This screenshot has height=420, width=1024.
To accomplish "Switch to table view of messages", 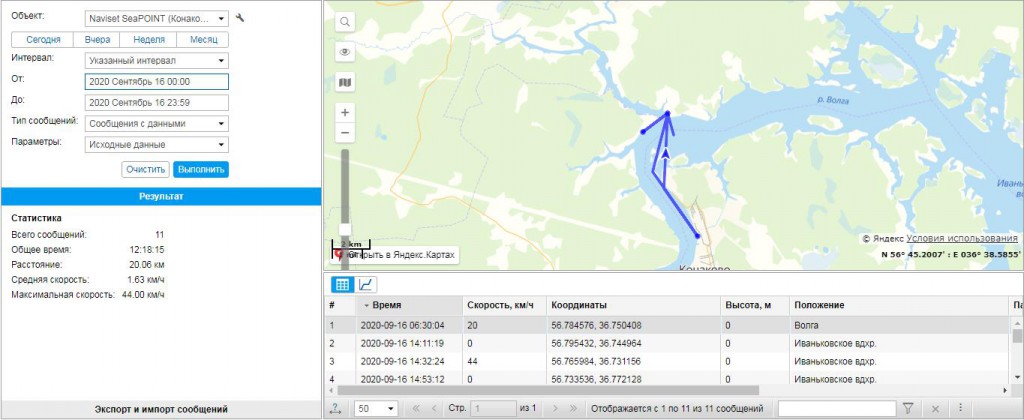I will tap(342, 284).
